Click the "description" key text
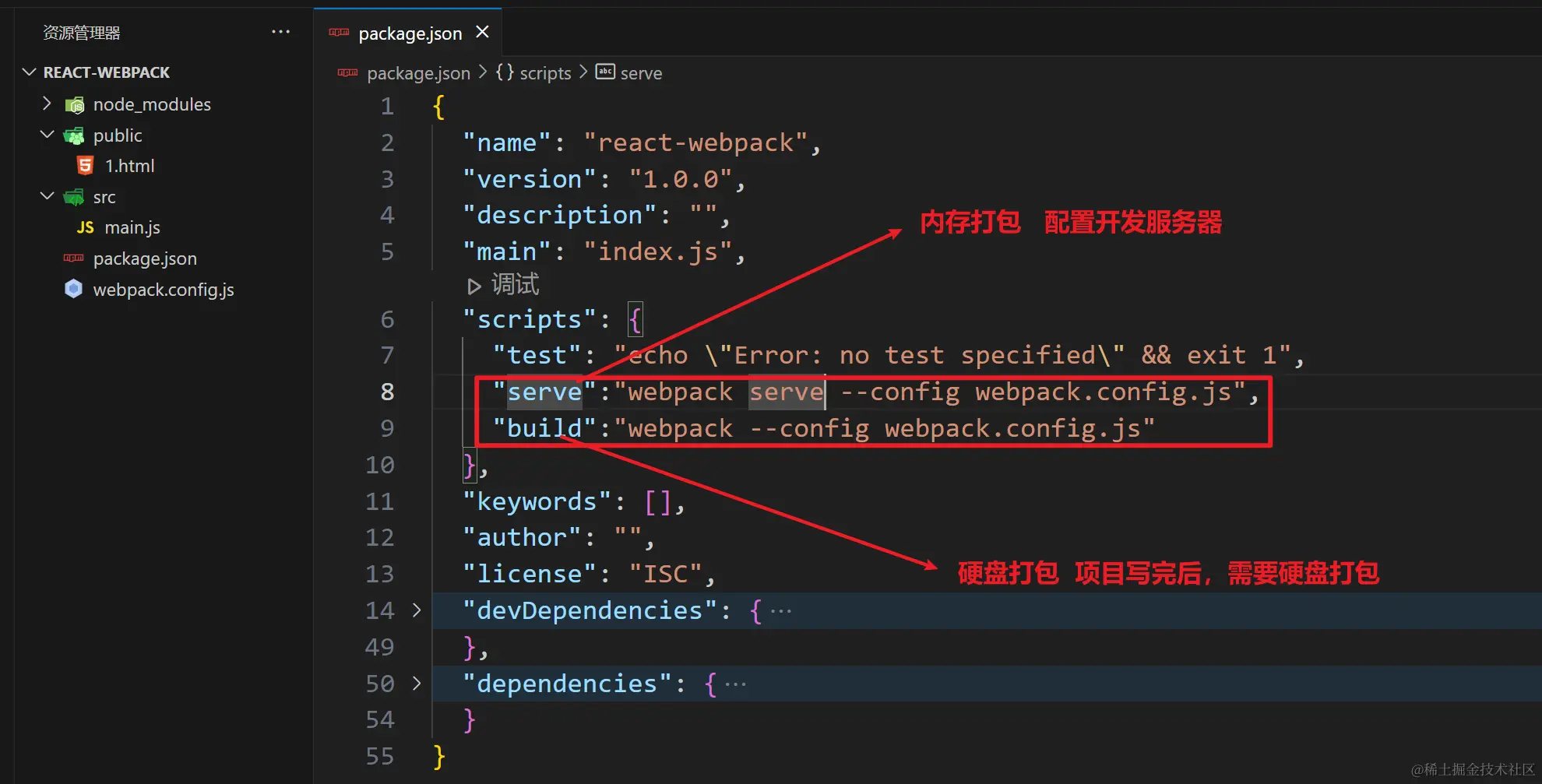 [x=560, y=215]
